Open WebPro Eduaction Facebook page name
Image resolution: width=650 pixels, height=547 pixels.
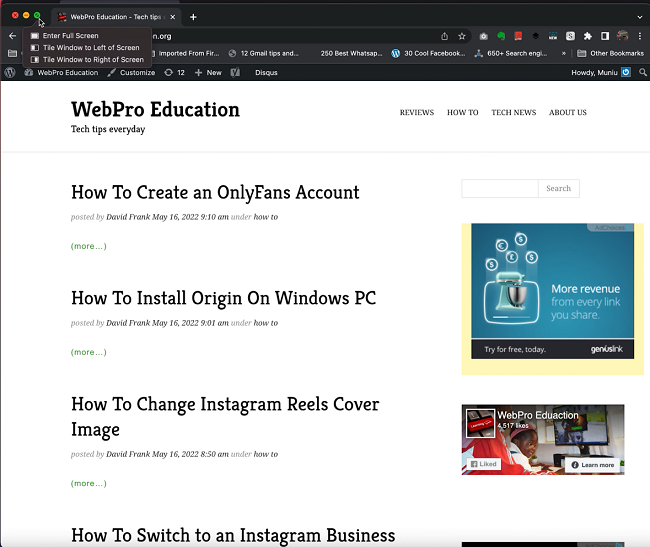[538, 415]
